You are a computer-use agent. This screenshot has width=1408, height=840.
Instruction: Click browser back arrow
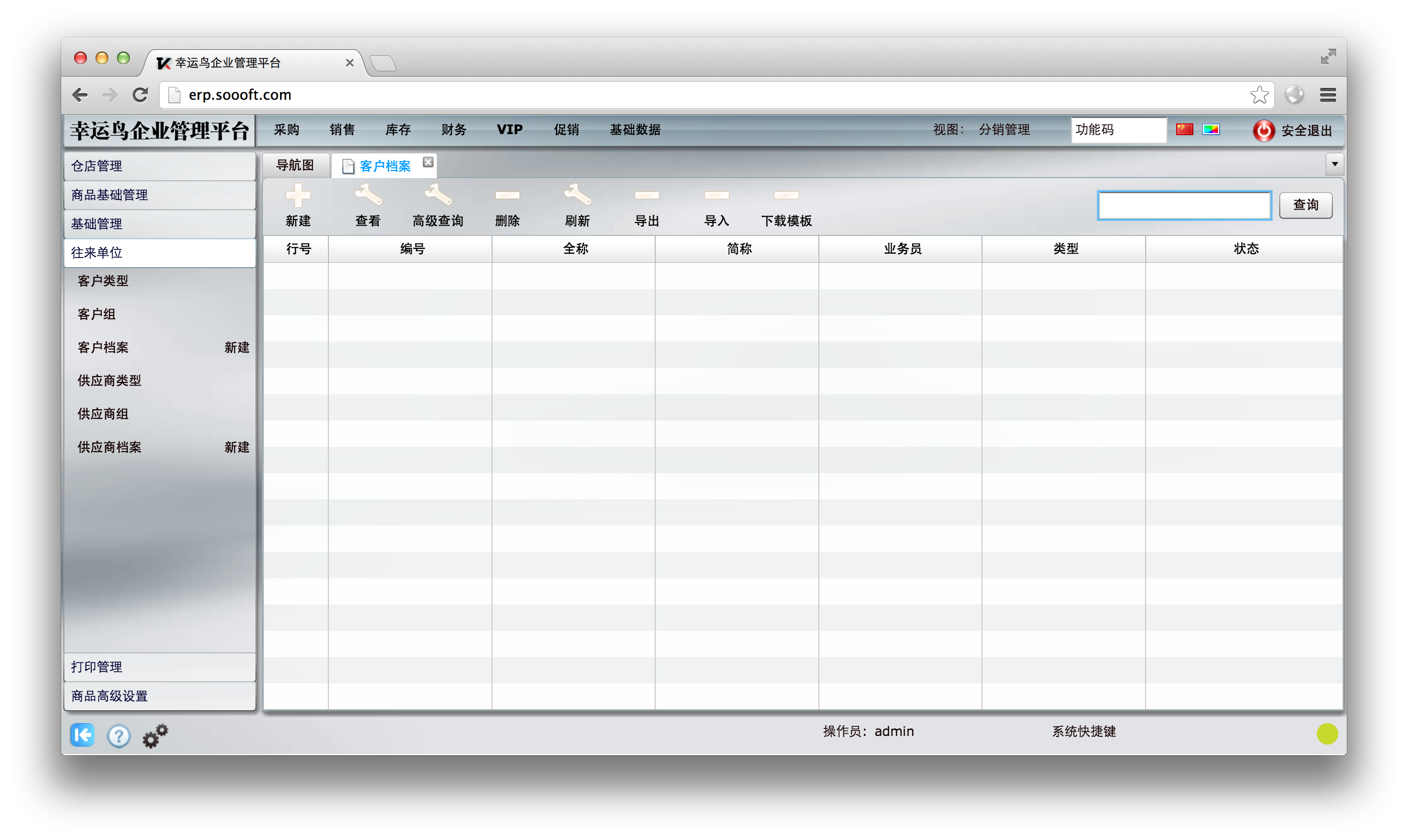[x=80, y=94]
